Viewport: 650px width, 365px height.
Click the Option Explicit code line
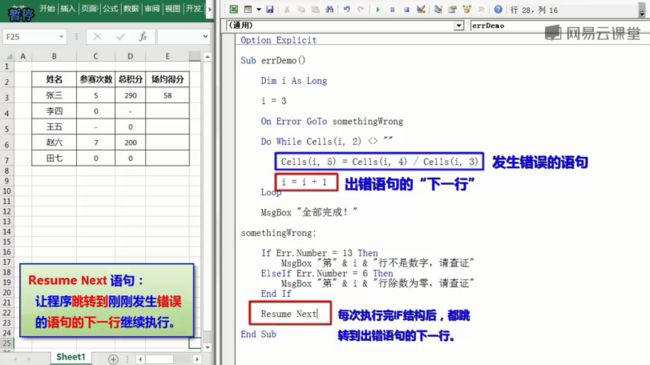278,40
